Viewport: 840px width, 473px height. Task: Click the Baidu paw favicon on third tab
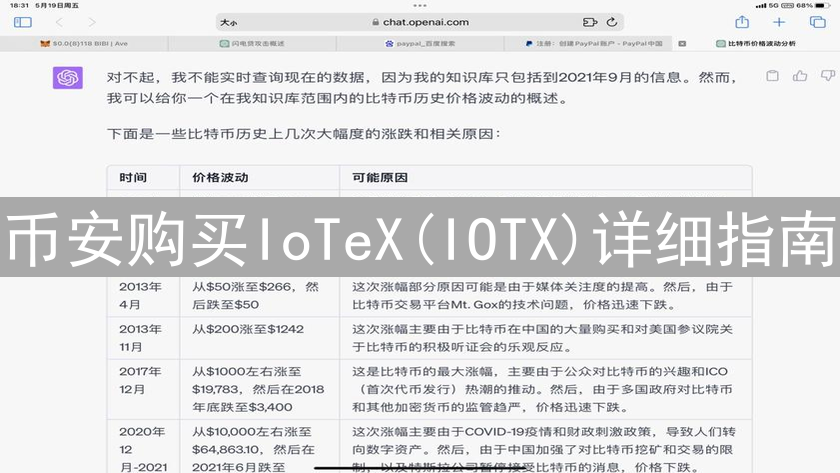[x=389, y=43]
